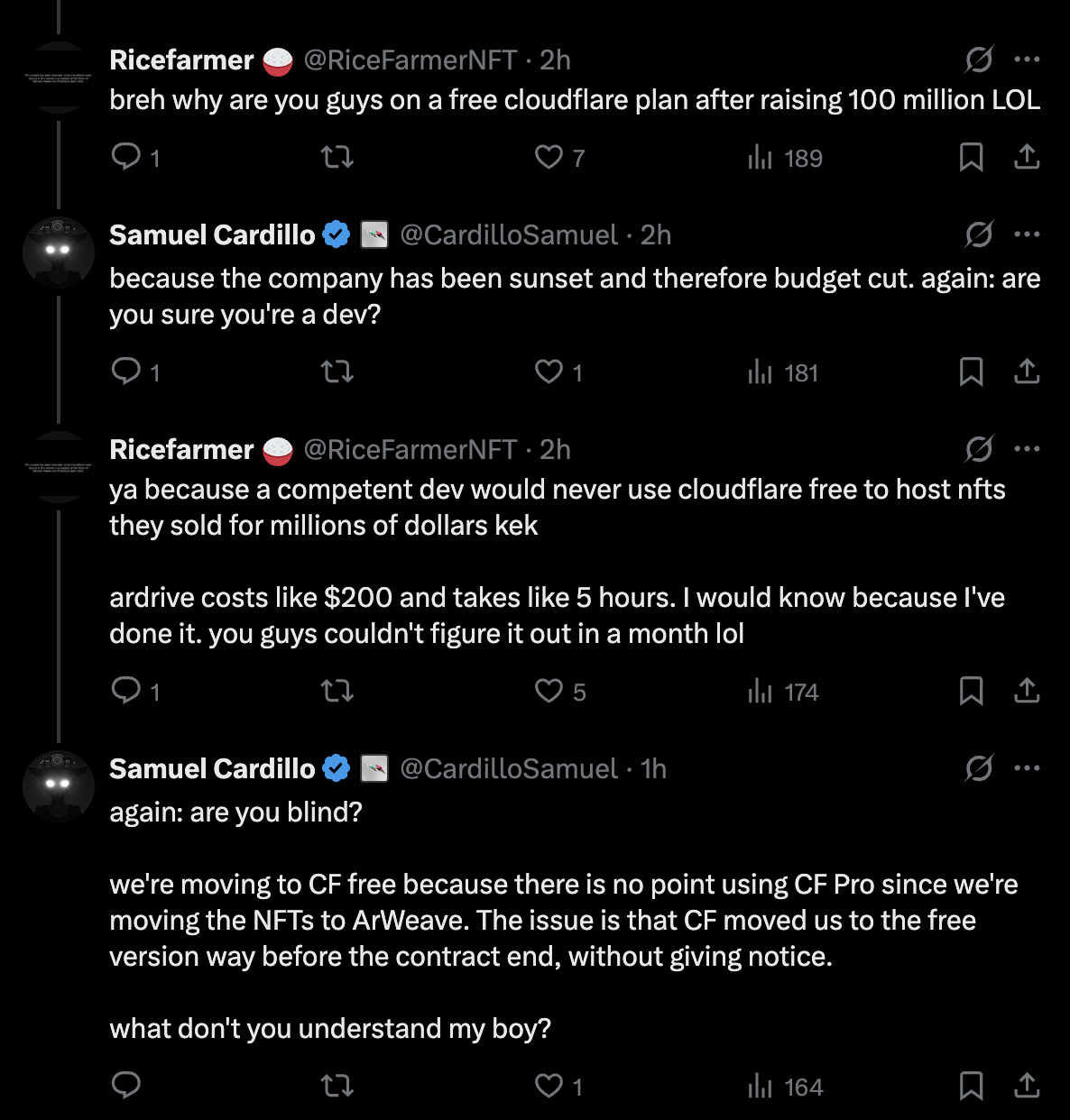Bookmark Ricefarmer's ardrive tweet

click(971, 691)
